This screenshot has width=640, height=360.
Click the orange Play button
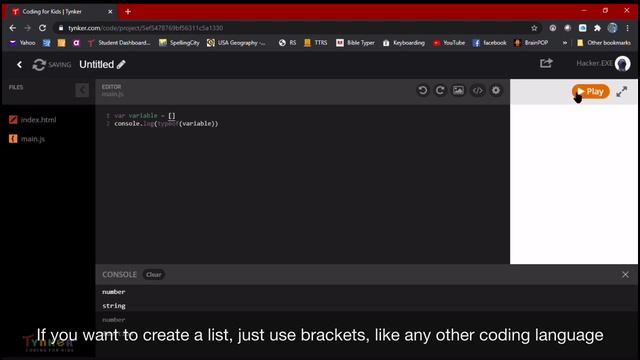click(591, 91)
